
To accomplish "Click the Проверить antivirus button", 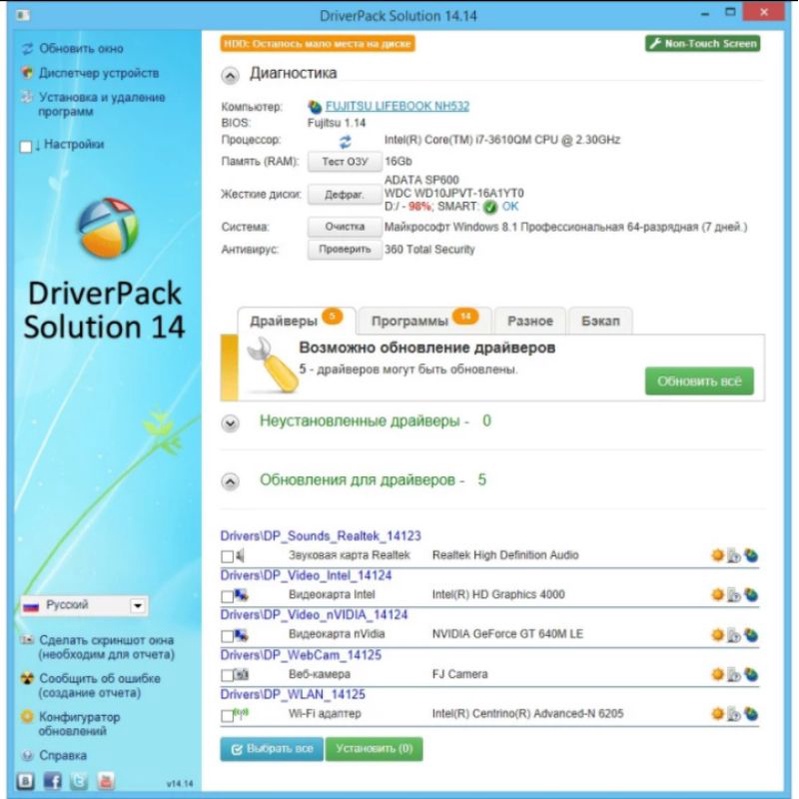I will click(x=344, y=250).
